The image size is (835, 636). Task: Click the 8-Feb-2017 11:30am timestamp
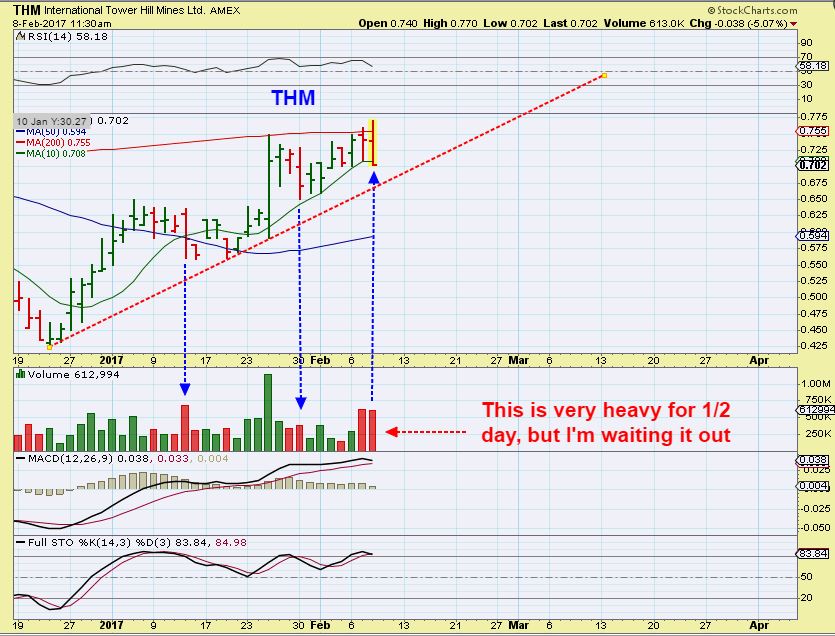tap(62, 23)
